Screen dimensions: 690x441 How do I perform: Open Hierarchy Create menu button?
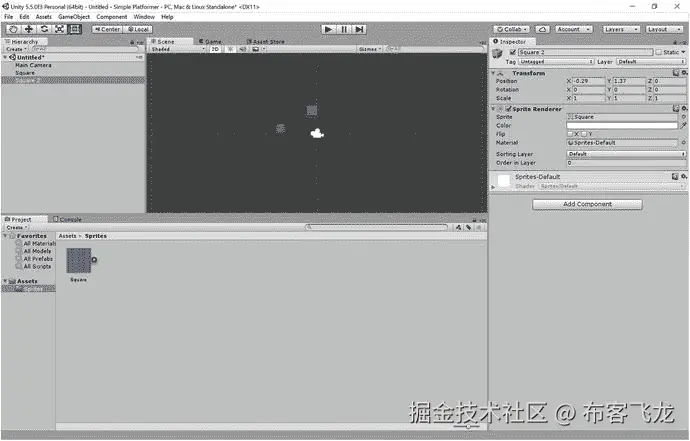16,49
